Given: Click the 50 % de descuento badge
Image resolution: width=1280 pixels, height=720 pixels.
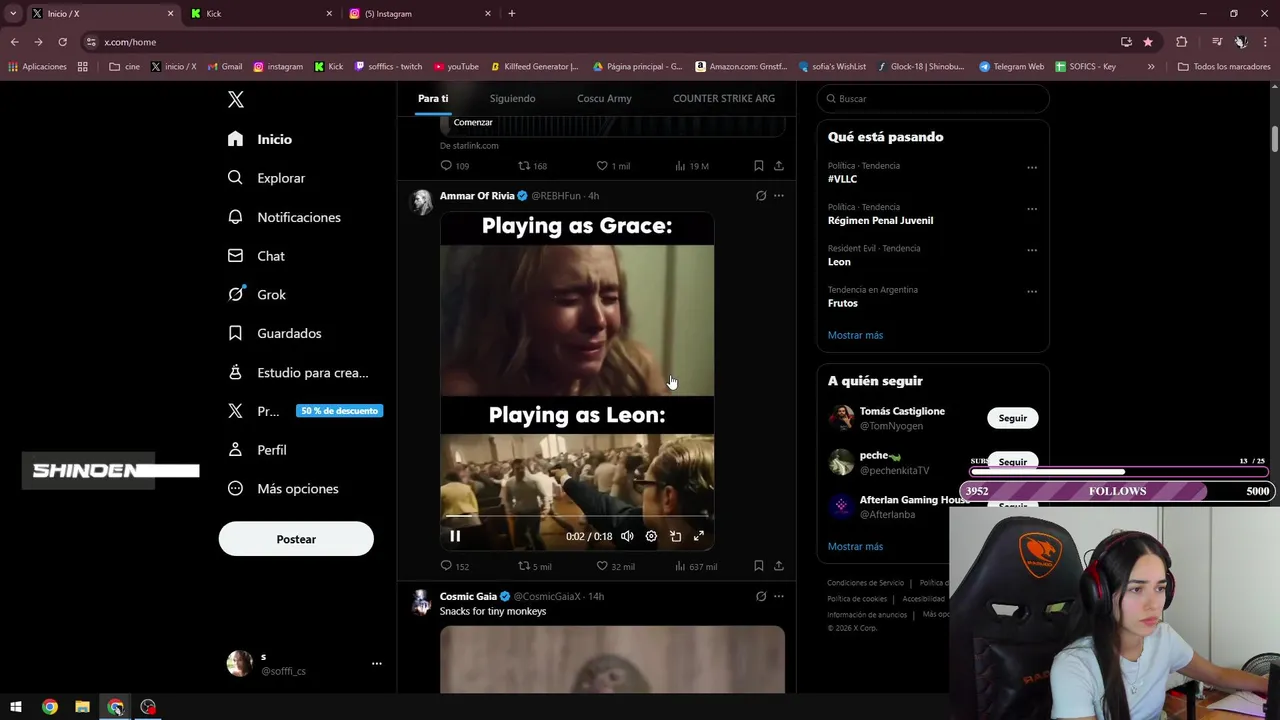Looking at the screenshot, I should pyautogui.click(x=339, y=411).
